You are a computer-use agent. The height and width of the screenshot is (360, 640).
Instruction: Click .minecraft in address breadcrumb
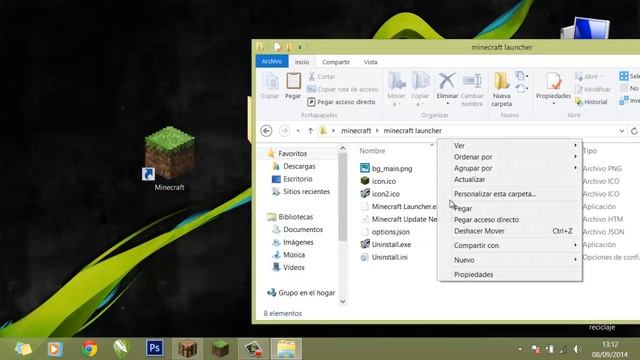tap(356, 131)
